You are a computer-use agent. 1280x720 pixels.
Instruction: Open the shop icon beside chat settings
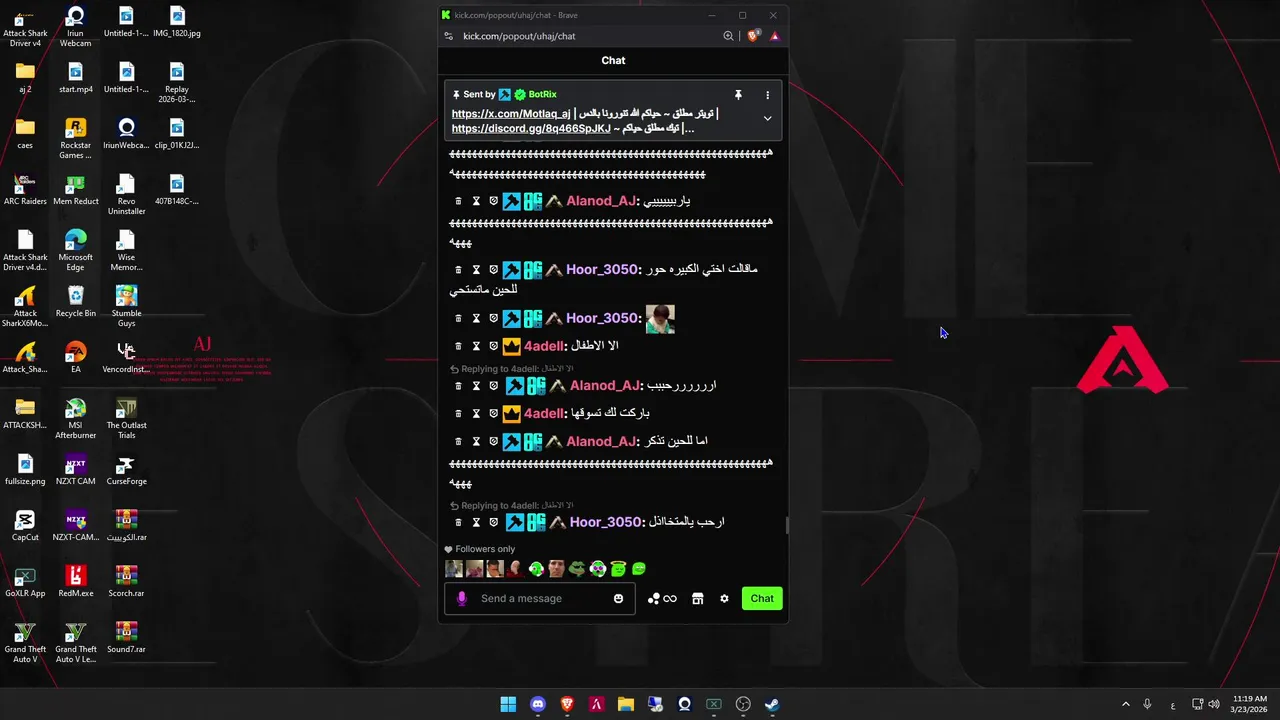tap(697, 599)
